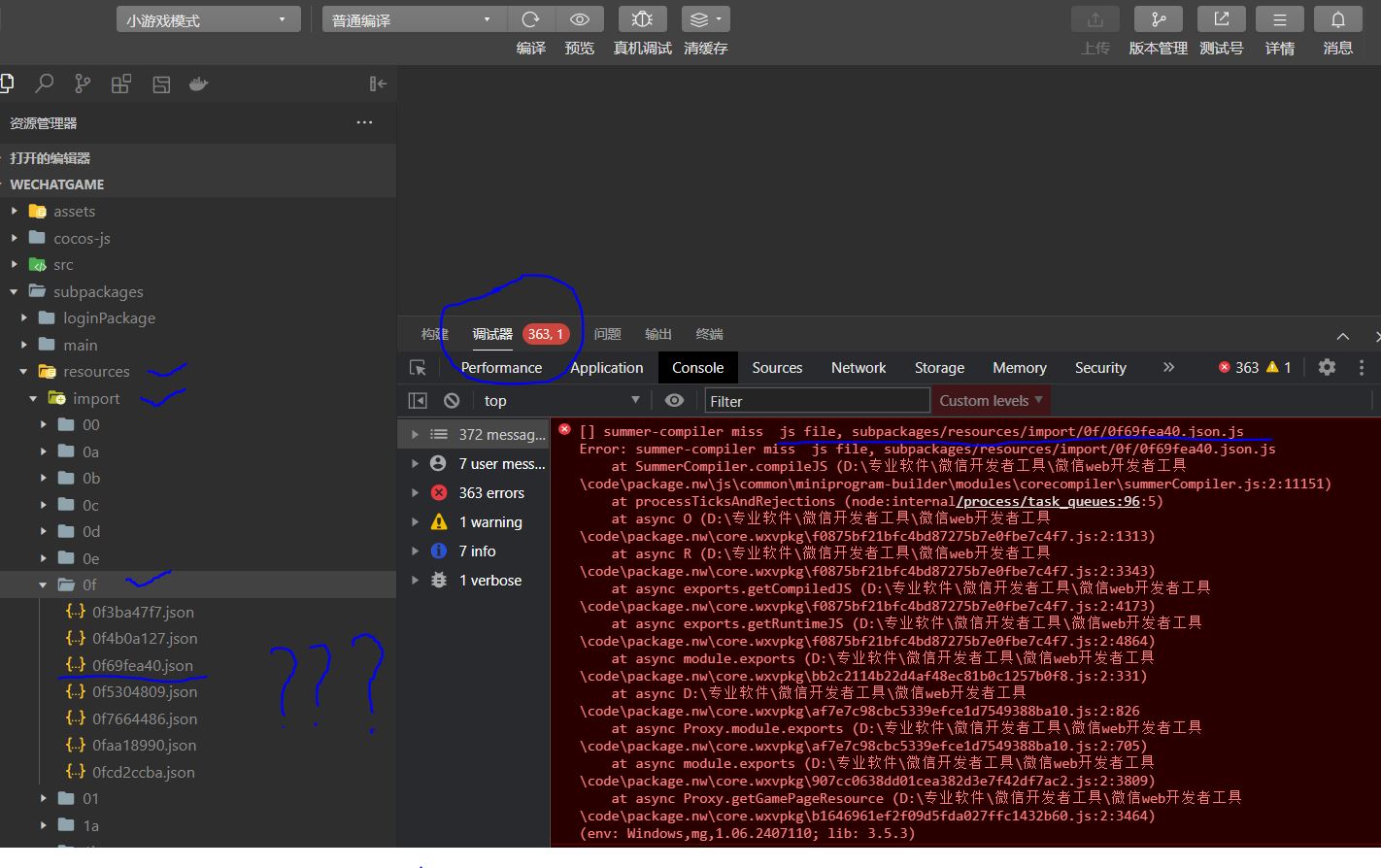Viewport: 1381px width, 868px height.
Task: Open search in sidebar
Action: click(x=44, y=84)
